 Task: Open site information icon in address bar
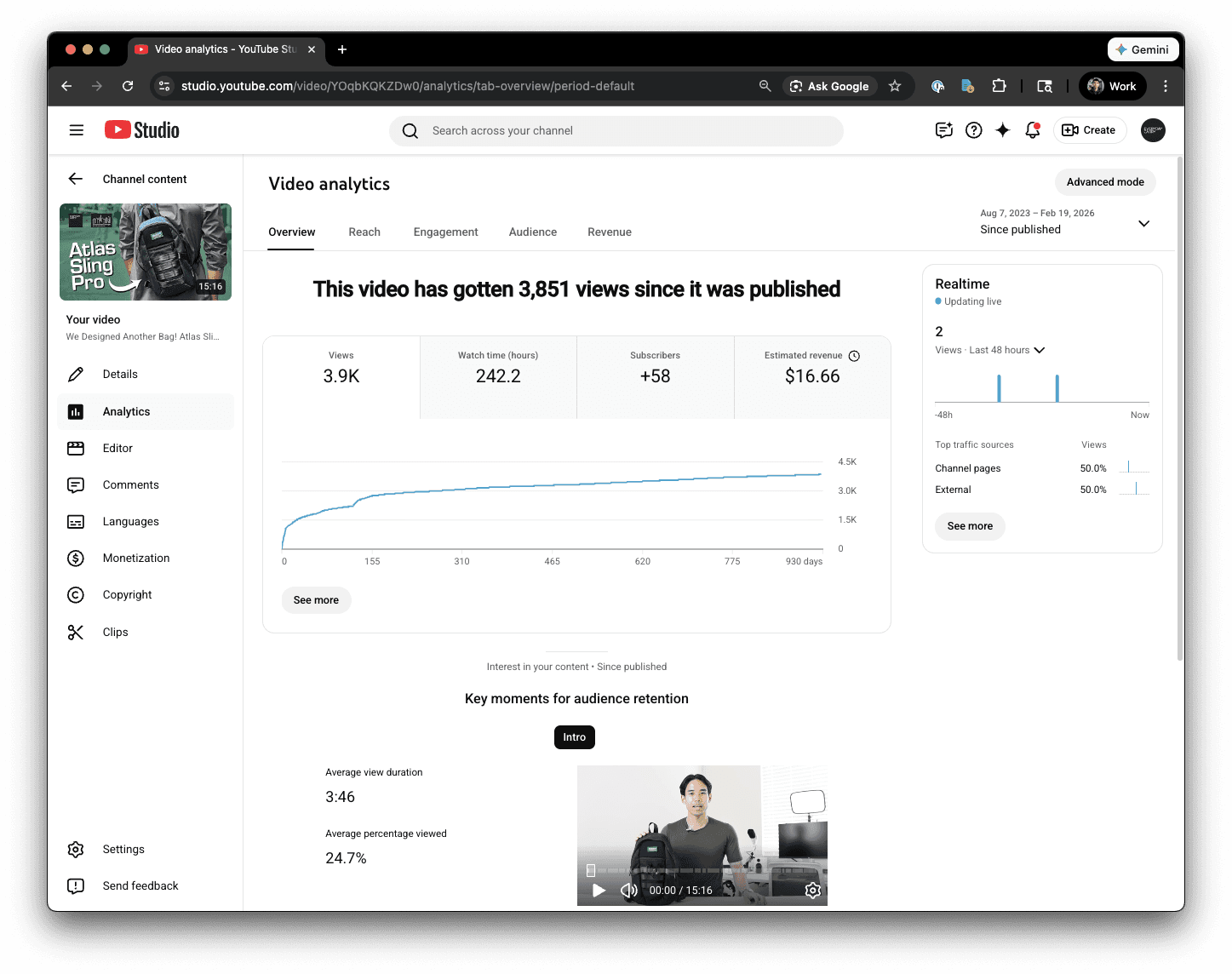165,86
